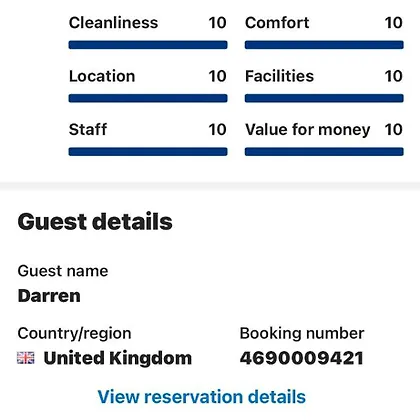Viewport: 420px width, 420px height.
Task: Select the guest name Darren
Action: (49, 296)
